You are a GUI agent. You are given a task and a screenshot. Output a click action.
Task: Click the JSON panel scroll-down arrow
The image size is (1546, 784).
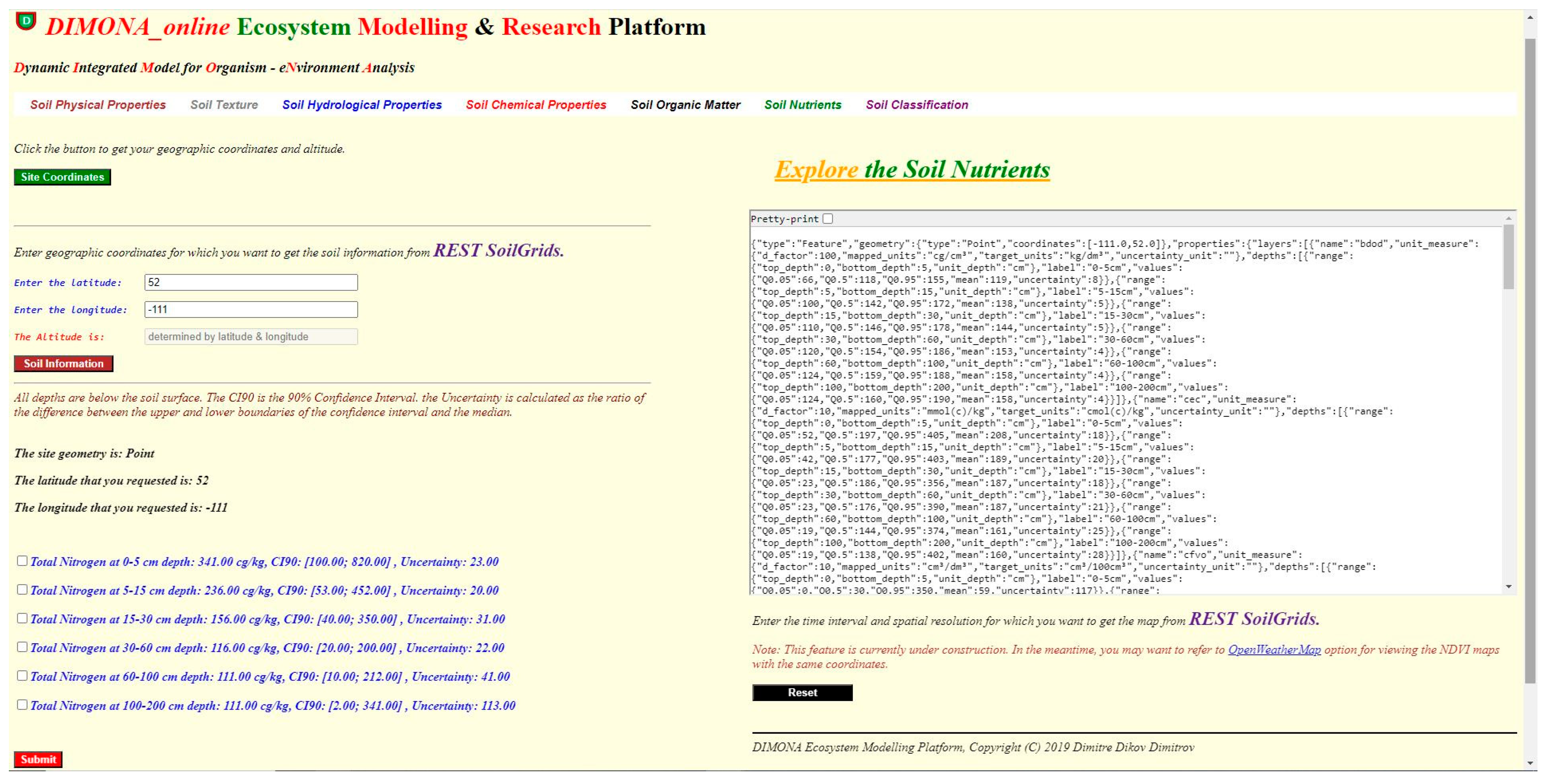point(1509,587)
